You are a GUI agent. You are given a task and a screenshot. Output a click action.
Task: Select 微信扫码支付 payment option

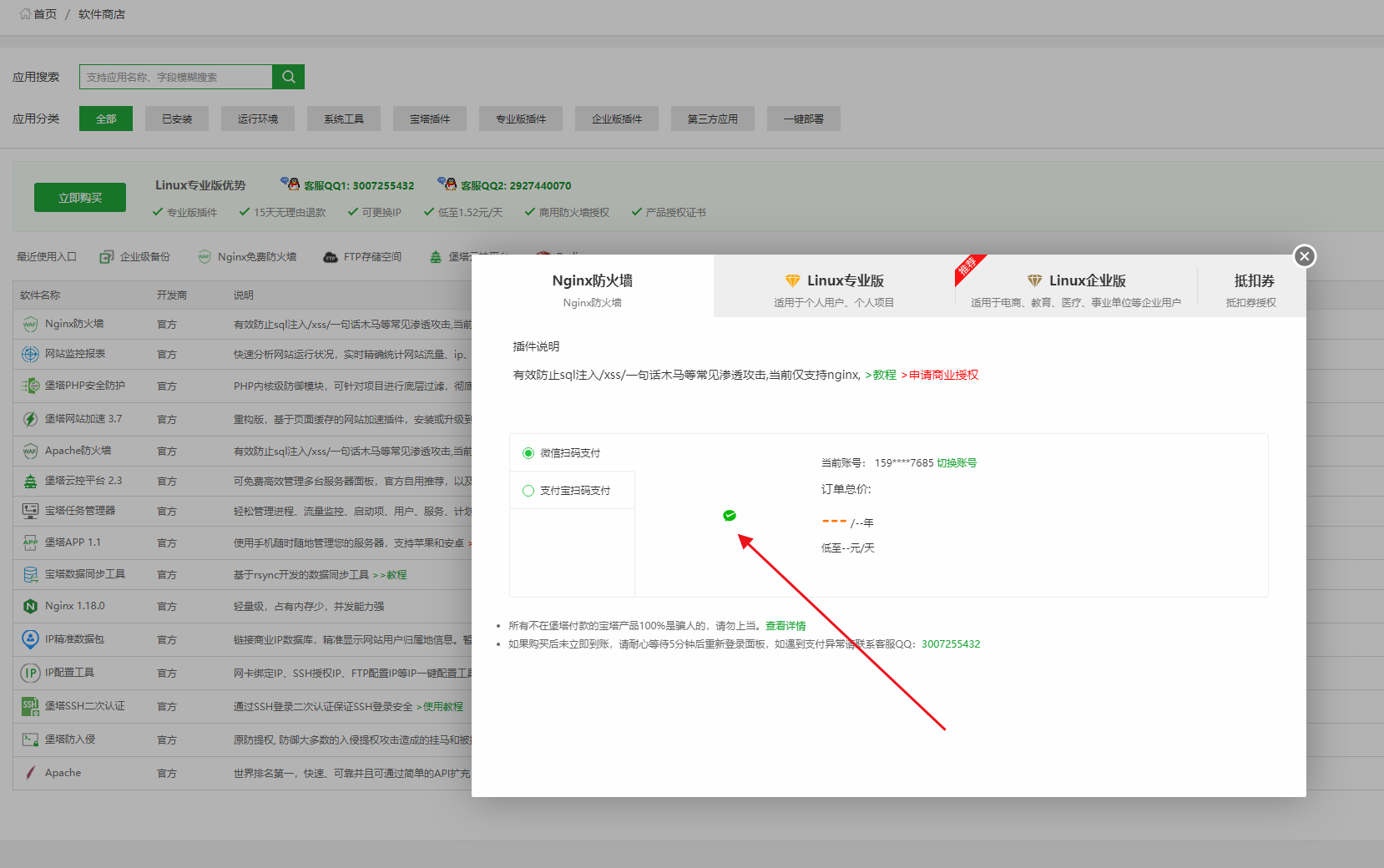tap(528, 452)
